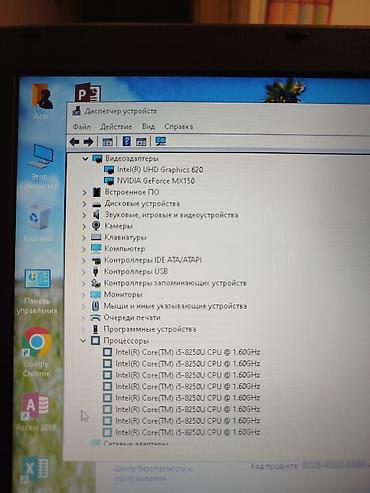Viewport: 370px width, 493px height.
Task: Expand the Мониторы tree node
Action: (x=83, y=295)
